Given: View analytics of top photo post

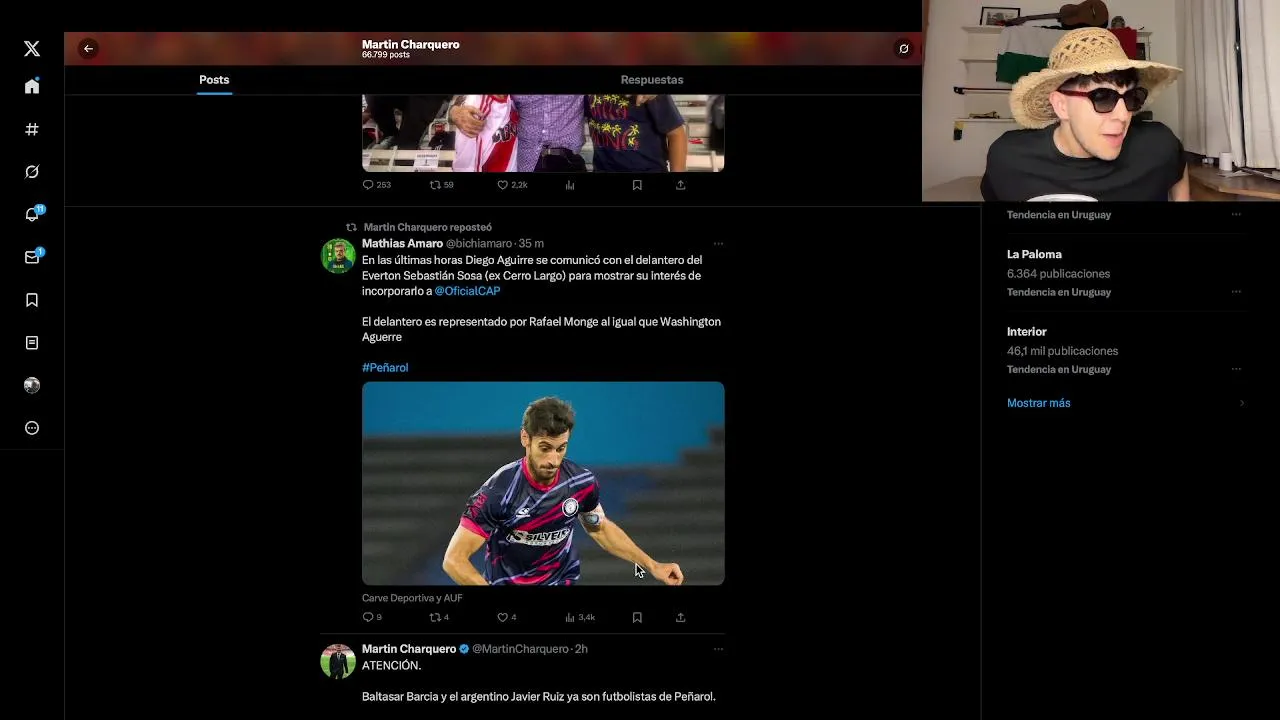Looking at the screenshot, I should (x=570, y=185).
